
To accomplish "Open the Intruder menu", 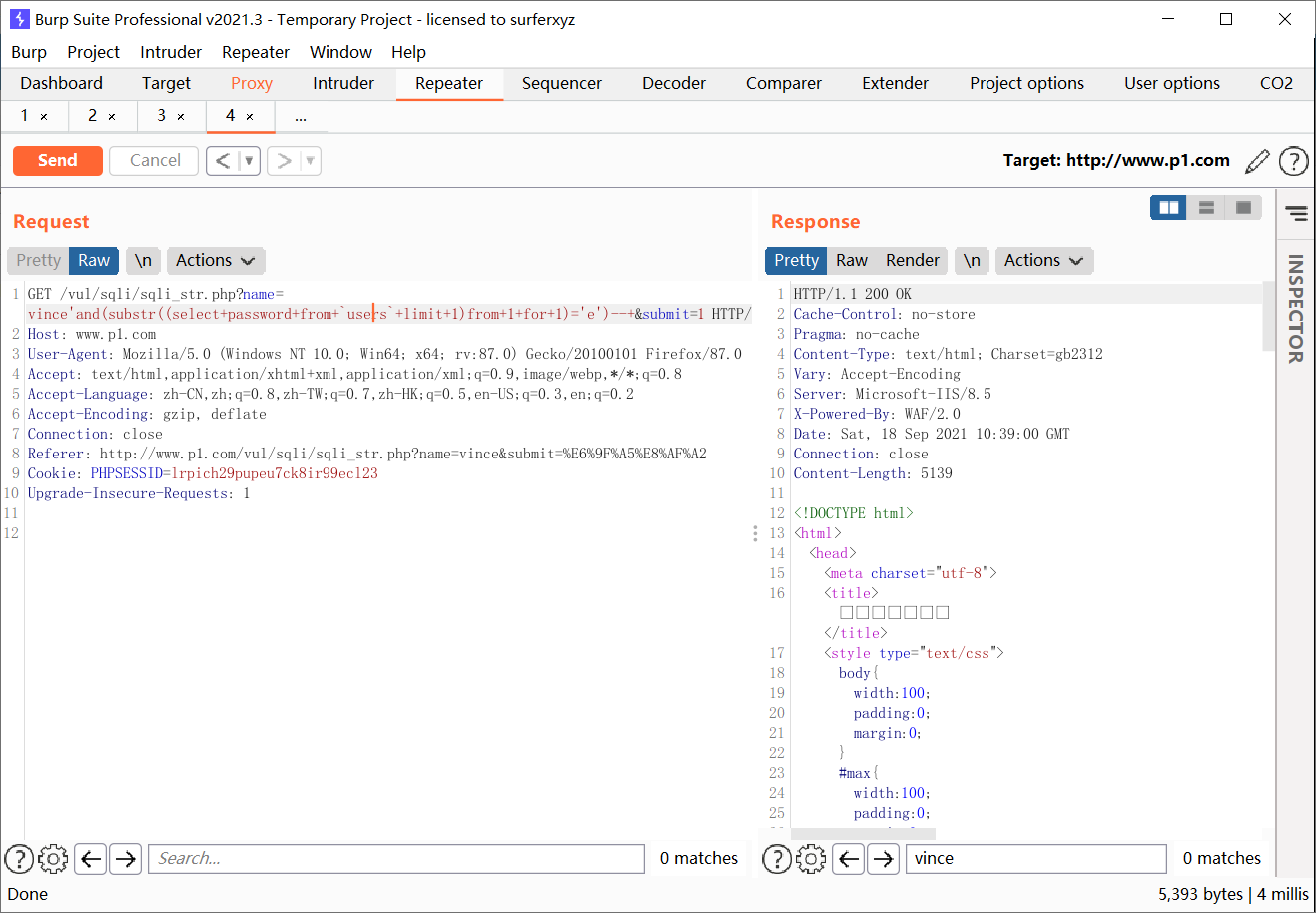I will [171, 52].
